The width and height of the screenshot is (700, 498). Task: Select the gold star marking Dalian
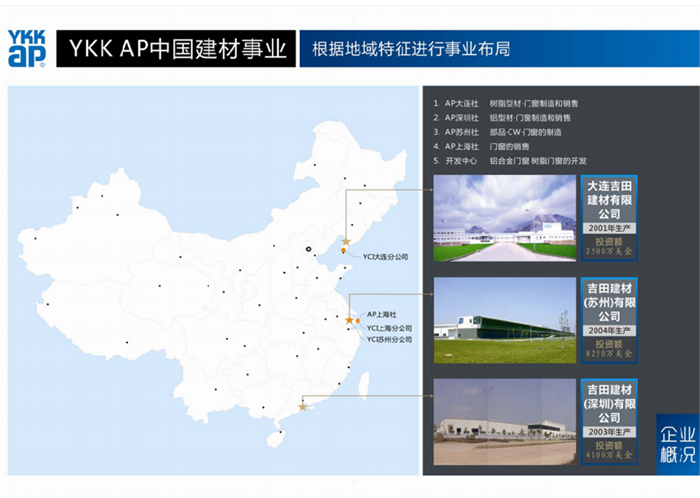[x=346, y=242]
